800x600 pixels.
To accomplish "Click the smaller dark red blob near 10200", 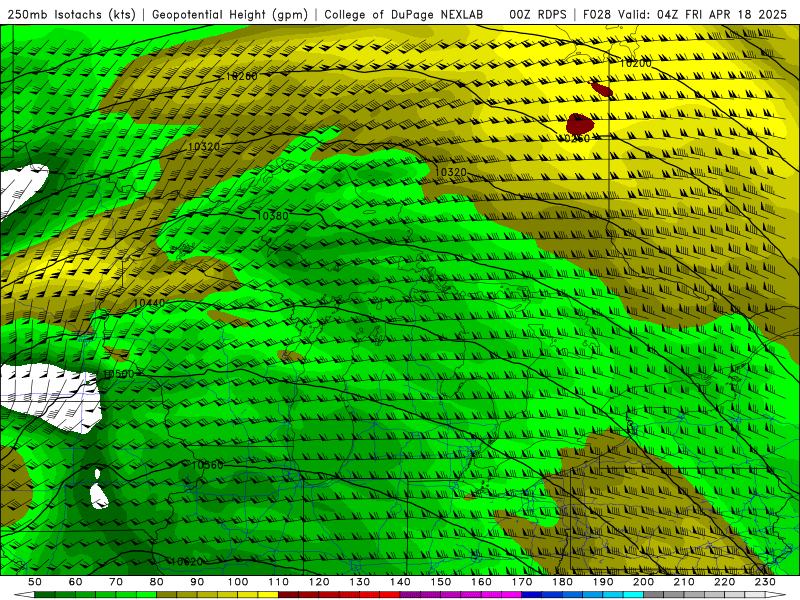I will 602,89.
